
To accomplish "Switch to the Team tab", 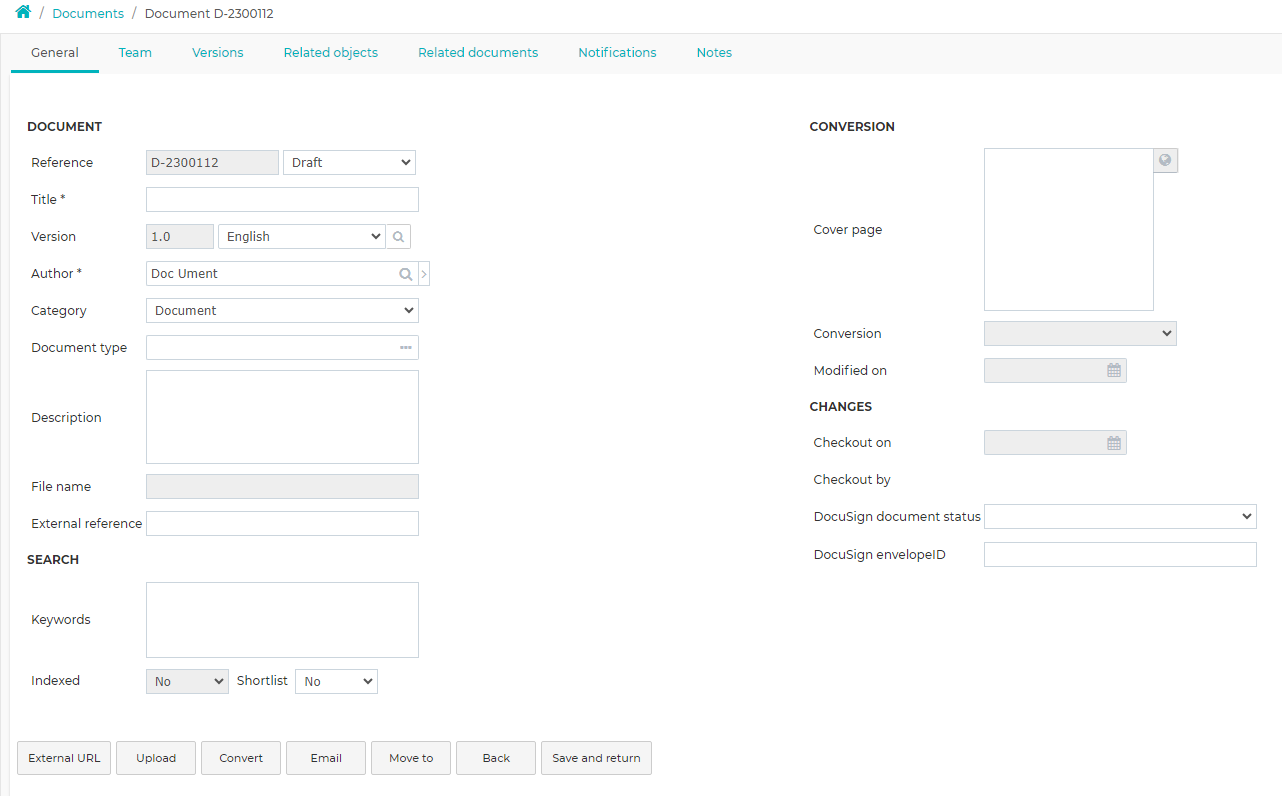I will click(135, 53).
